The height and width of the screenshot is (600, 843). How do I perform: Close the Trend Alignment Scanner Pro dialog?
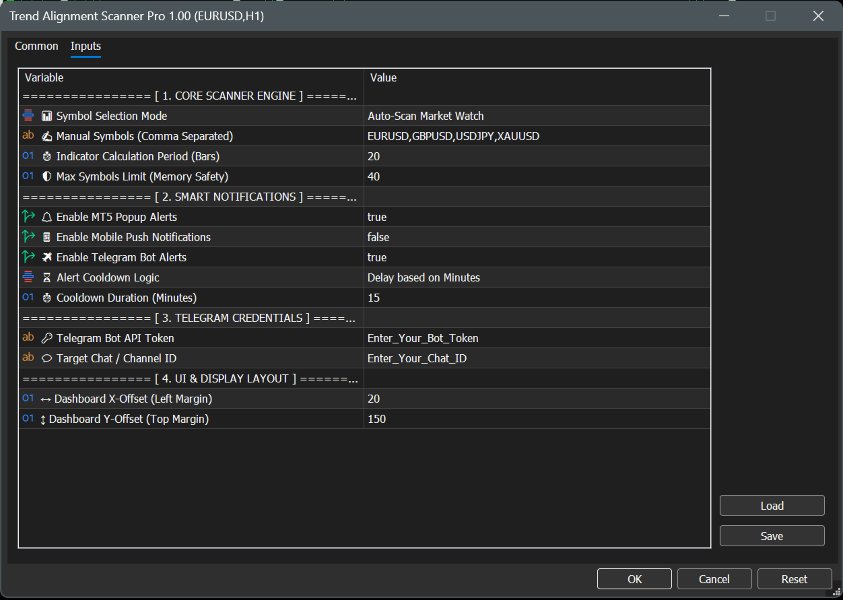click(x=818, y=16)
